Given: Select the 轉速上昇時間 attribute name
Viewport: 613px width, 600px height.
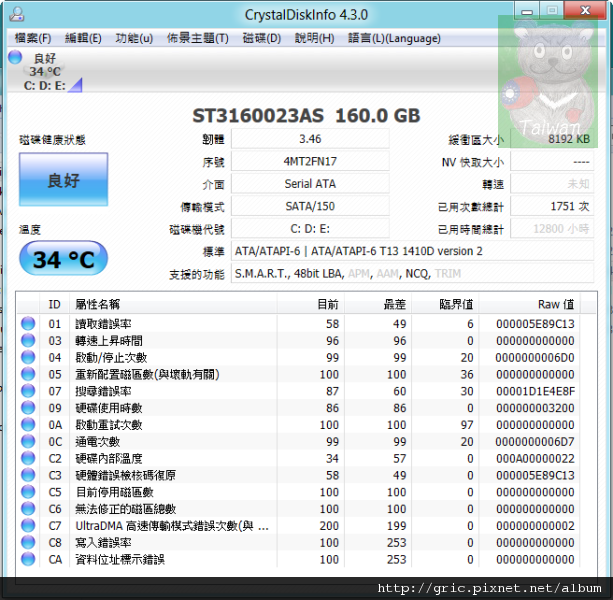Looking at the screenshot, I should pos(109,341).
